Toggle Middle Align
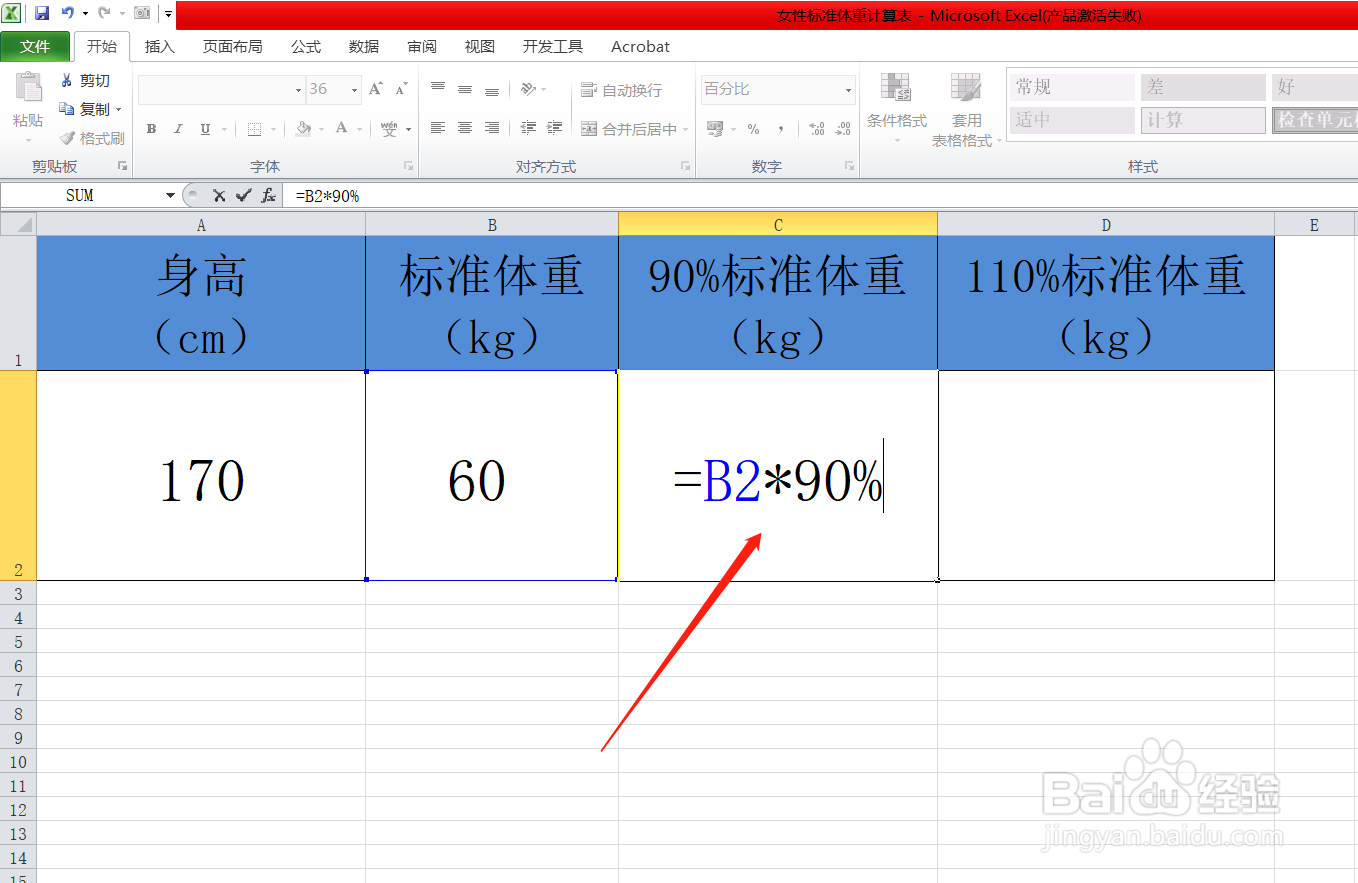This screenshot has width=1358, height=883. coord(465,89)
